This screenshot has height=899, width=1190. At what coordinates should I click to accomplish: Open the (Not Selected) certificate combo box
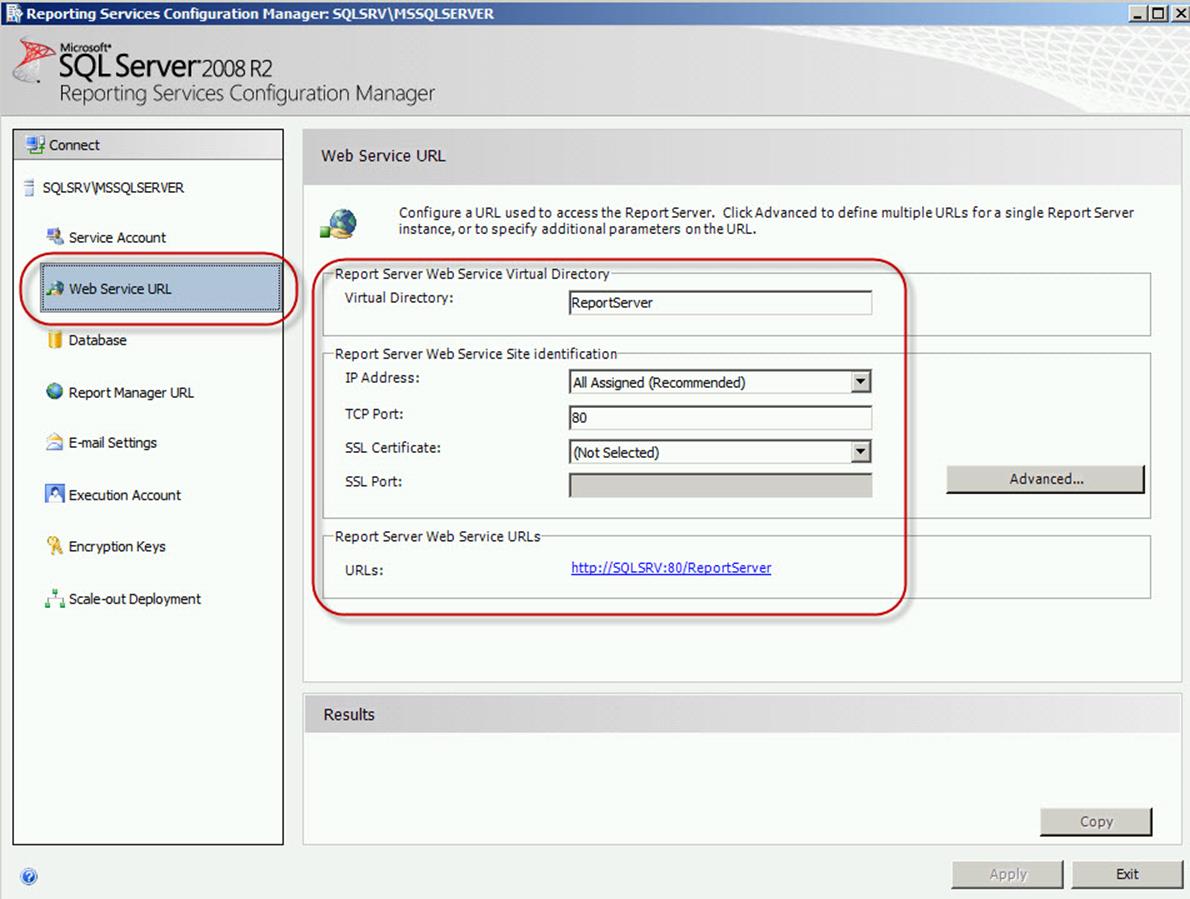[x=720, y=451]
